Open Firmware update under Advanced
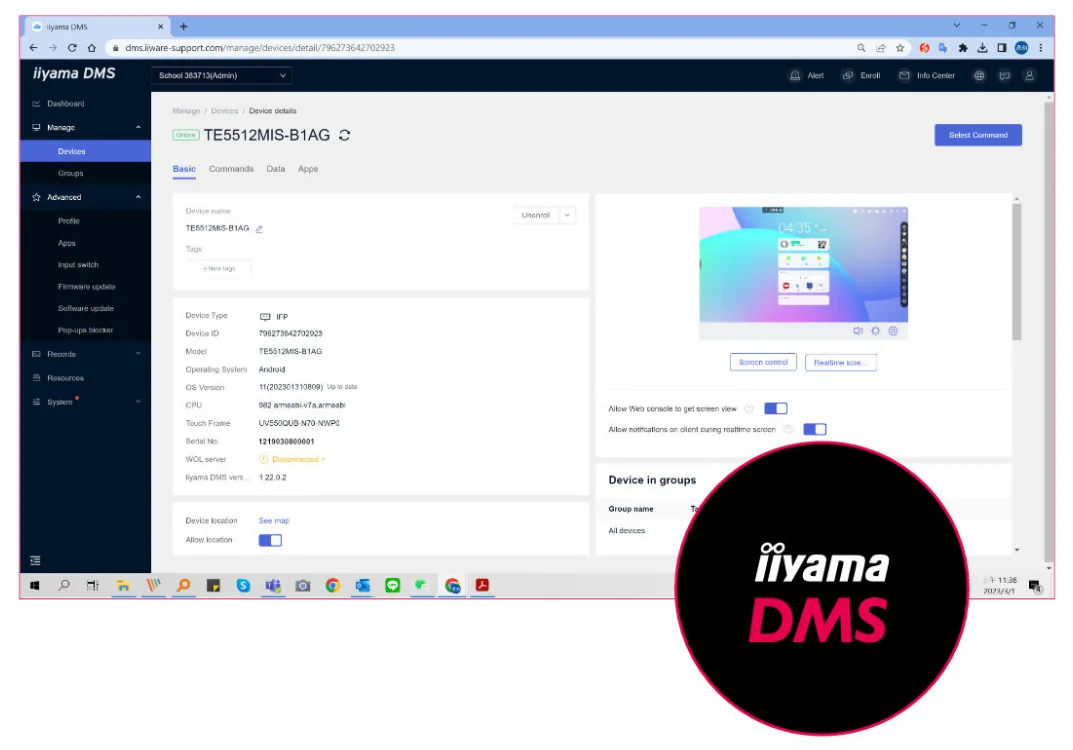Image resolution: width=1073 pixels, height=750 pixels. pos(86,287)
